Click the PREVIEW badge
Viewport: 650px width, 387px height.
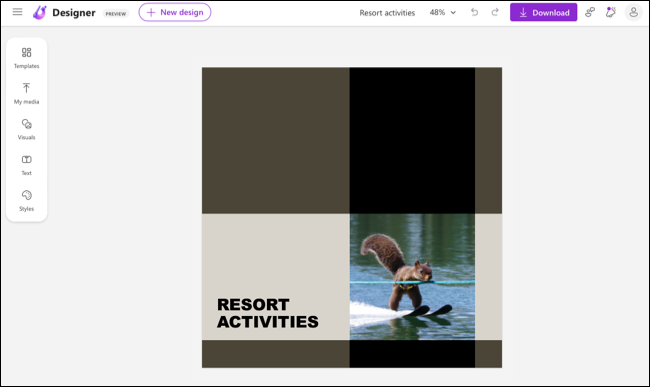116,14
